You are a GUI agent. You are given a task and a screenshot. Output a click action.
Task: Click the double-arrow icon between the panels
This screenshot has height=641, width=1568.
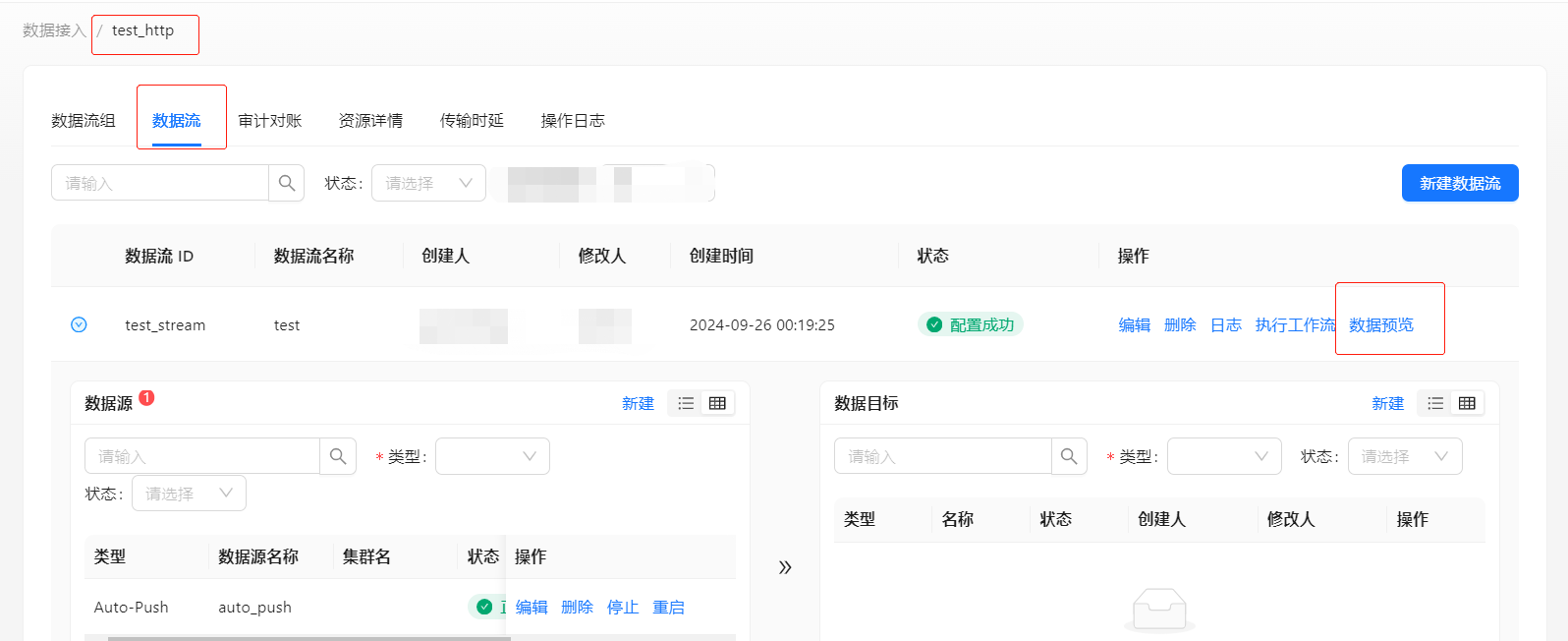pyautogui.click(x=785, y=567)
